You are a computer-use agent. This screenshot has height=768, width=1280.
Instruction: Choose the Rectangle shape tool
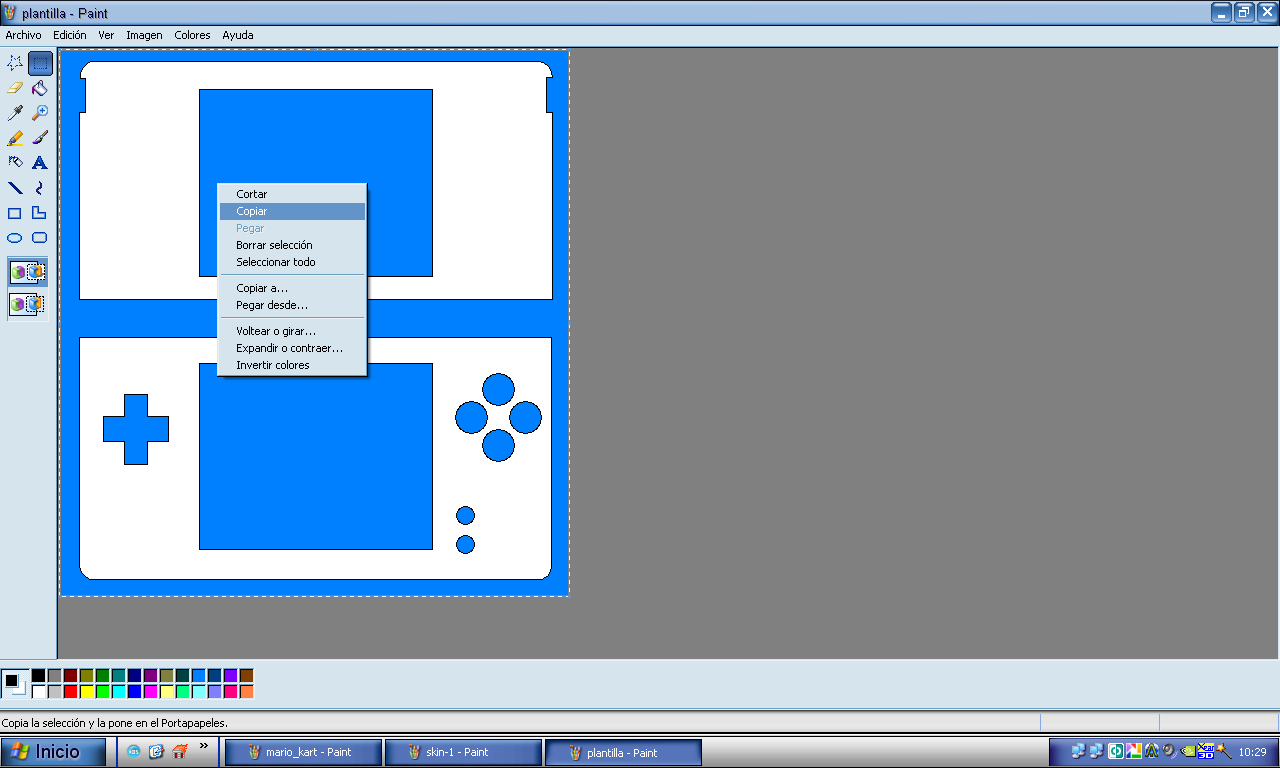pyautogui.click(x=15, y=212)
